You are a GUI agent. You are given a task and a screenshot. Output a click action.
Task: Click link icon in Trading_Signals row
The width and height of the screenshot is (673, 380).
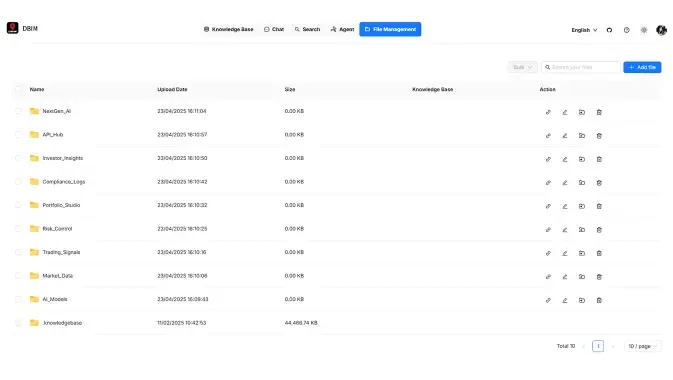548,253
